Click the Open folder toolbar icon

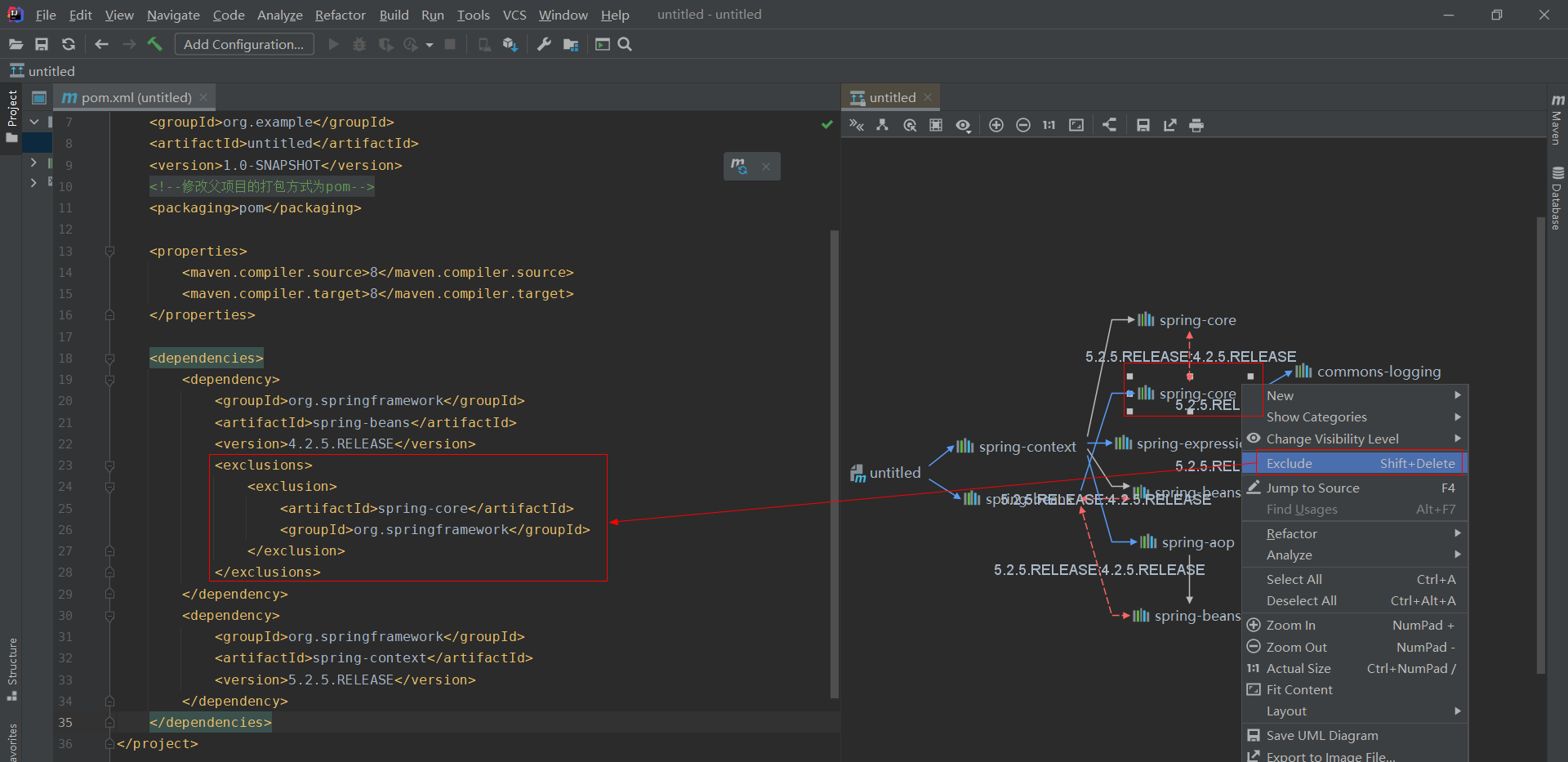16,44
